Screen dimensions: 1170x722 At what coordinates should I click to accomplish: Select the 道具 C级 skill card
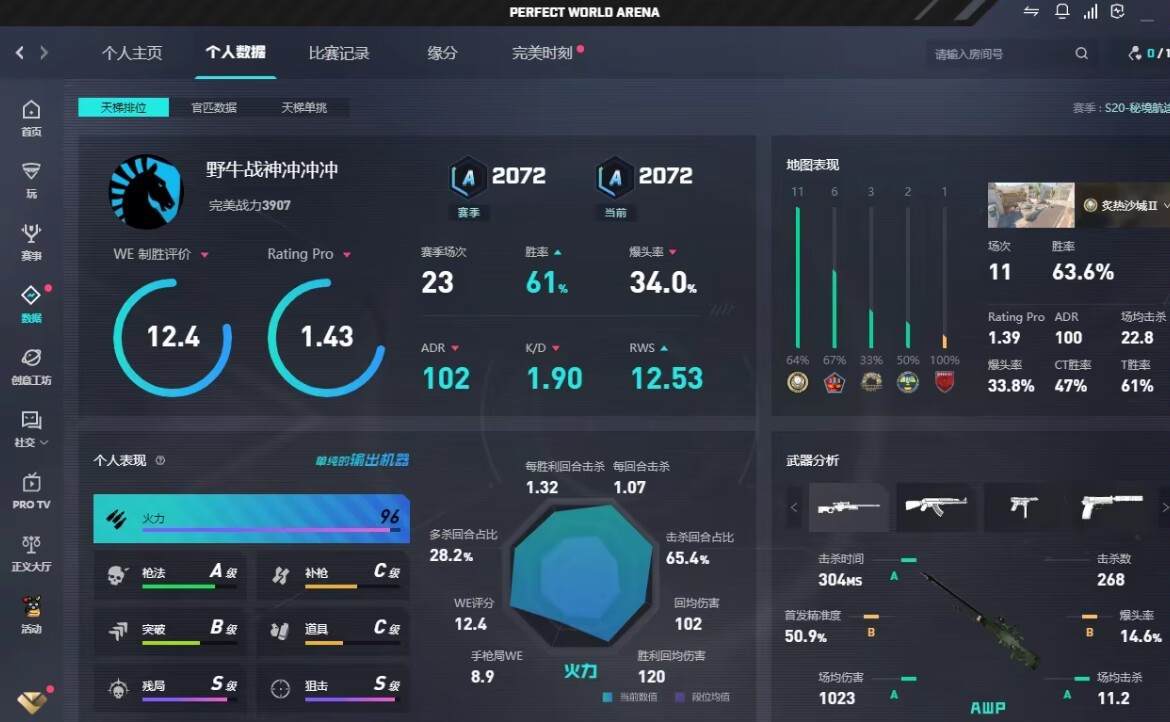point(333,630)
